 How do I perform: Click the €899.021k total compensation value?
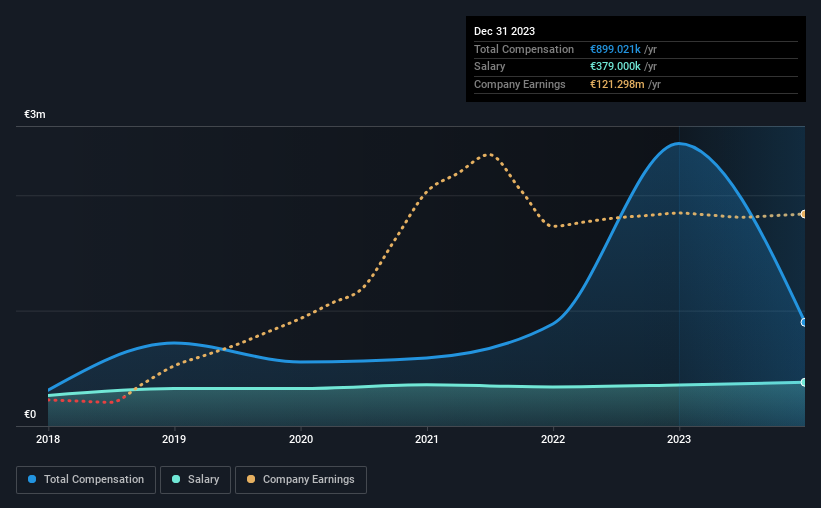click(615, 49)
